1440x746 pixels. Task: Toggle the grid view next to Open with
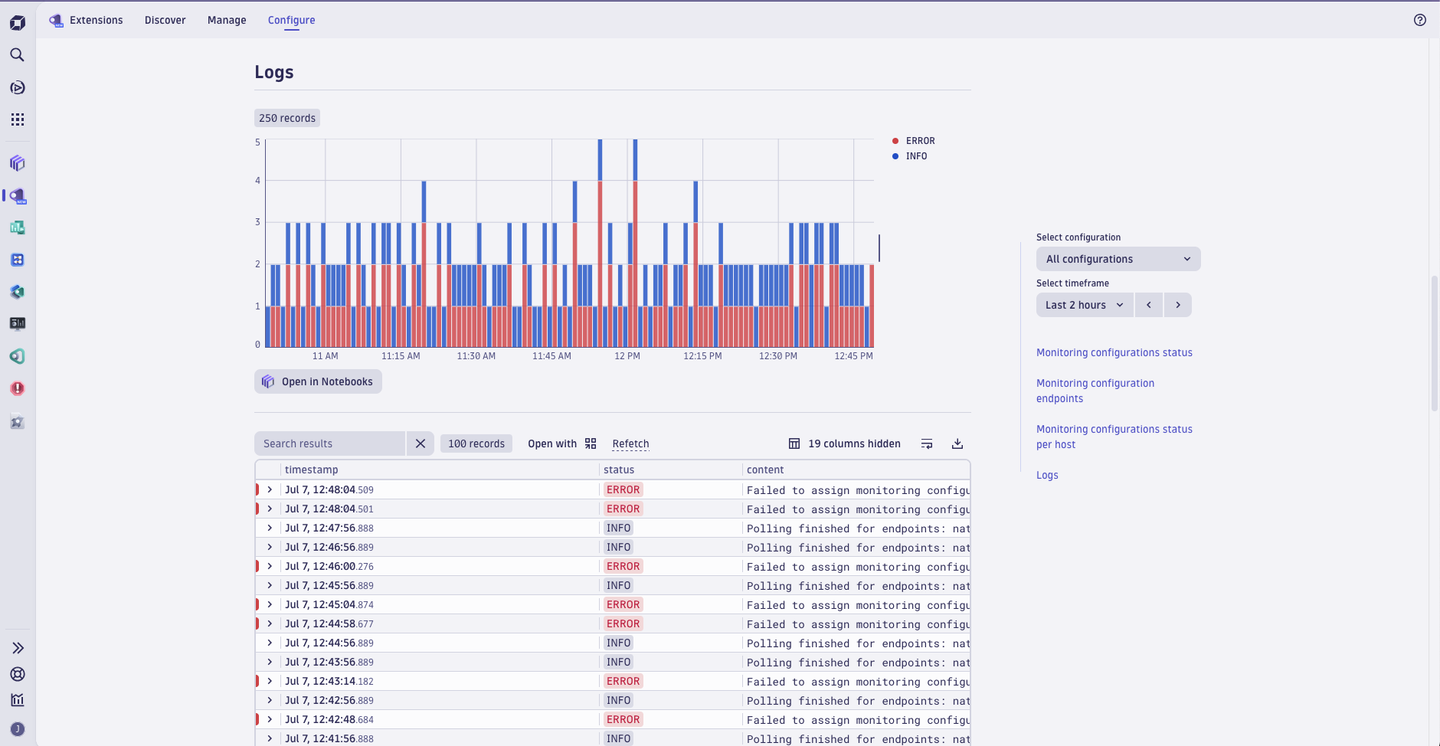pos(589,443)
